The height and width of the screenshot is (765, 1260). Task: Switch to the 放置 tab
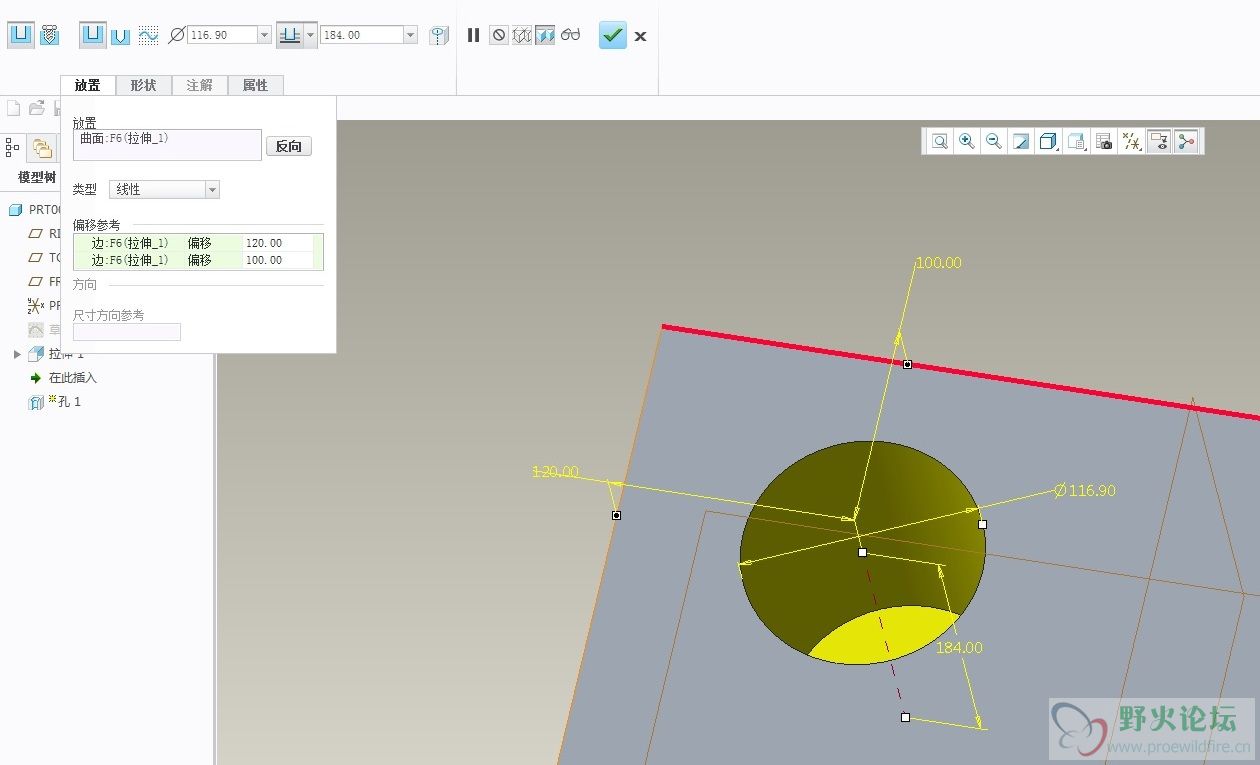[x=88, y=85]
